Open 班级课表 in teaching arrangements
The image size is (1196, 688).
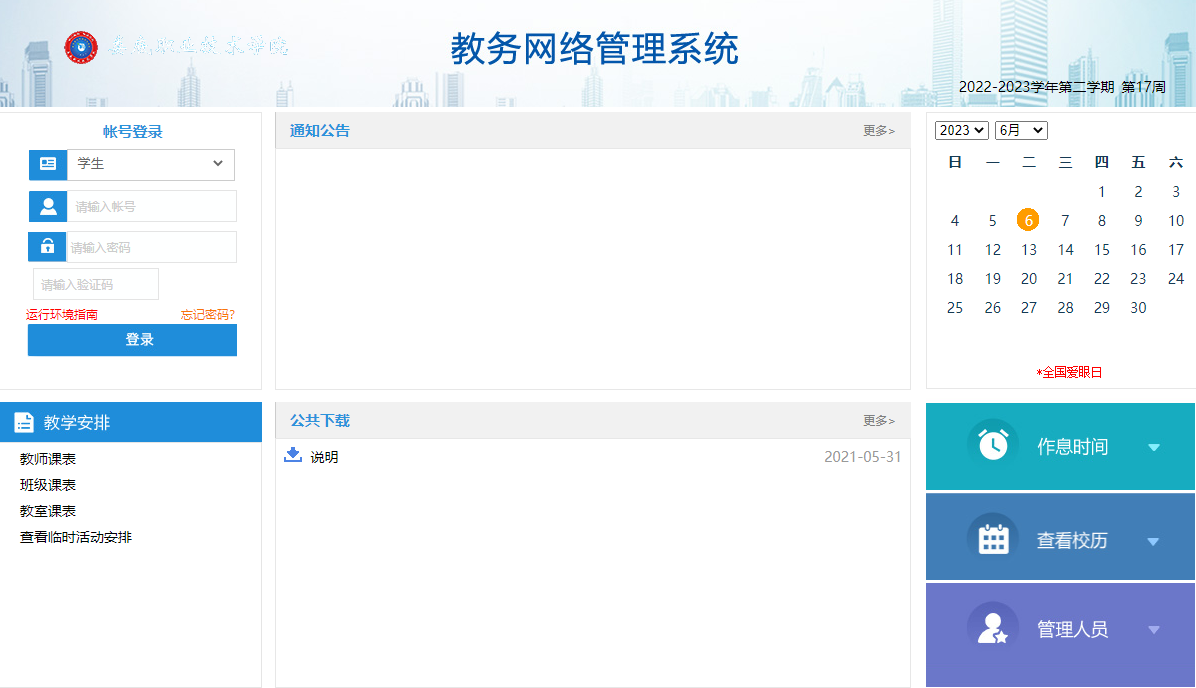click(x=48, y=485)
